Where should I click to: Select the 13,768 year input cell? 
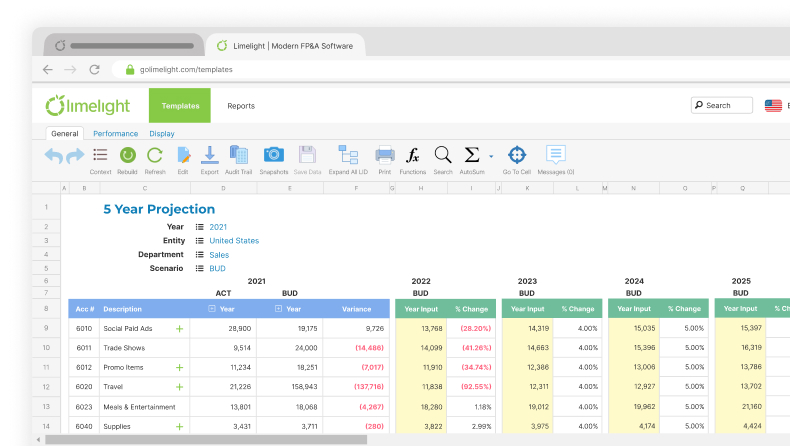click(421, 328)
